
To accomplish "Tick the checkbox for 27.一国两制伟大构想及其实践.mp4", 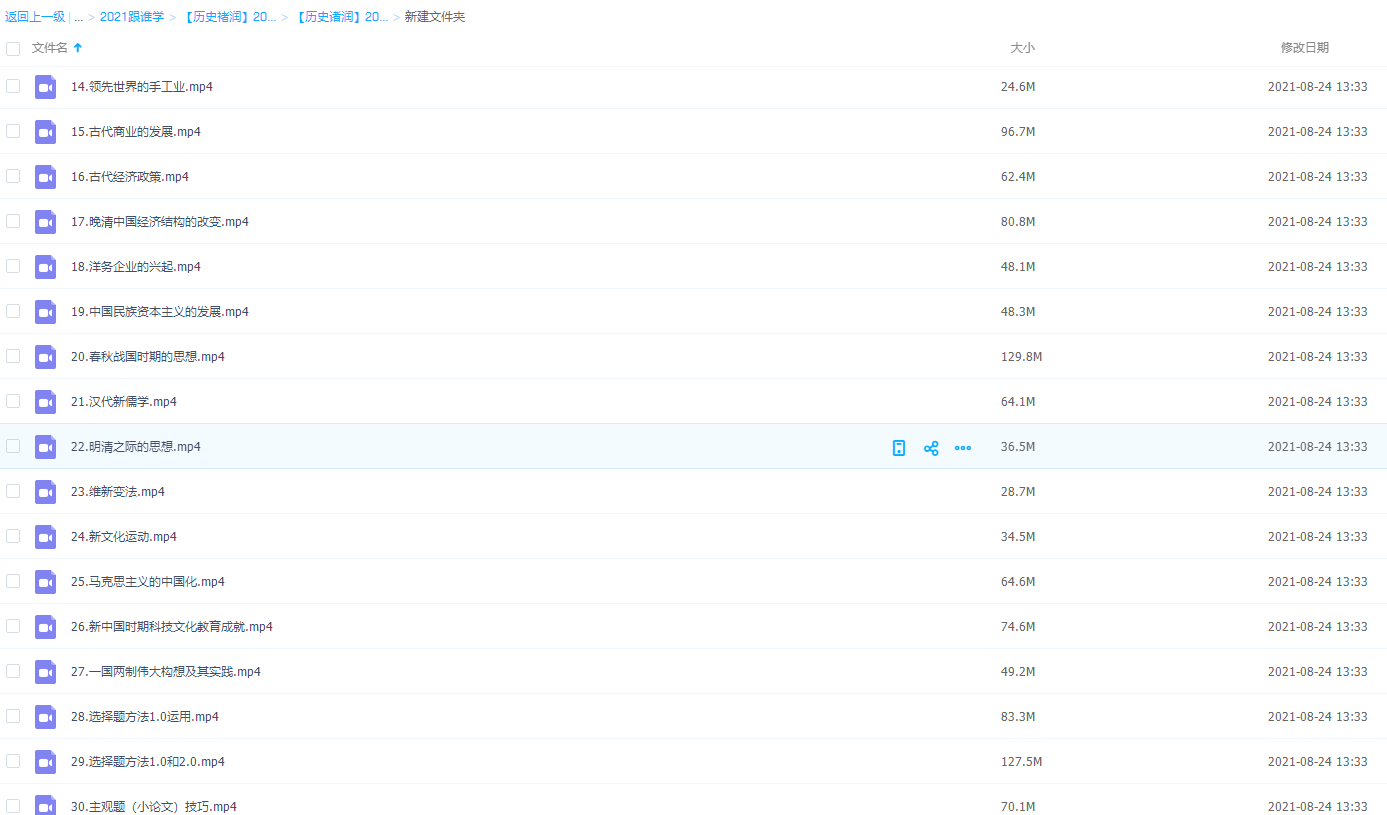I will tap(13, 671).
